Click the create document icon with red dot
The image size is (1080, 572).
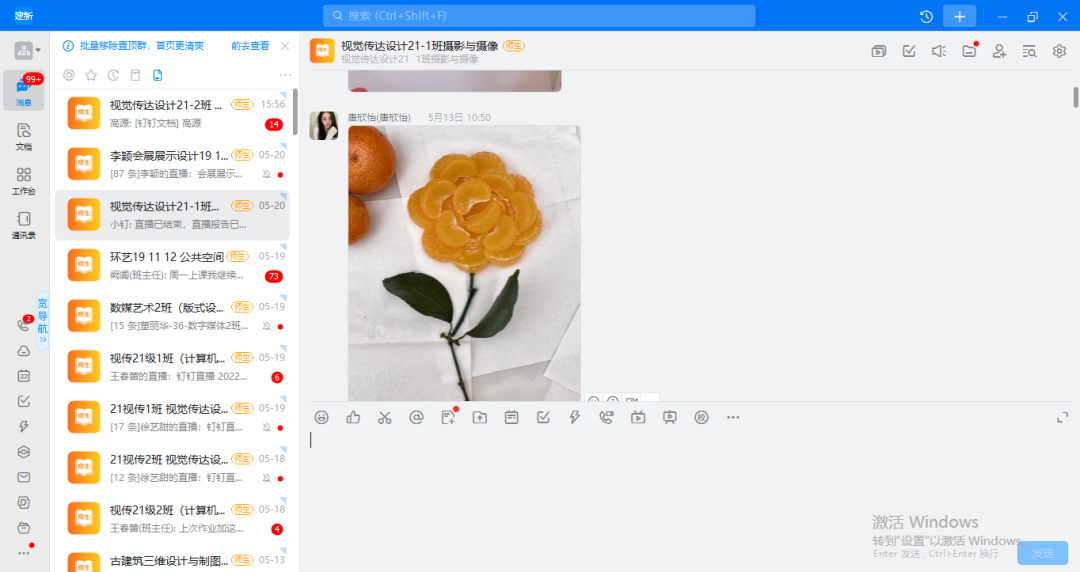pos(449,416)
